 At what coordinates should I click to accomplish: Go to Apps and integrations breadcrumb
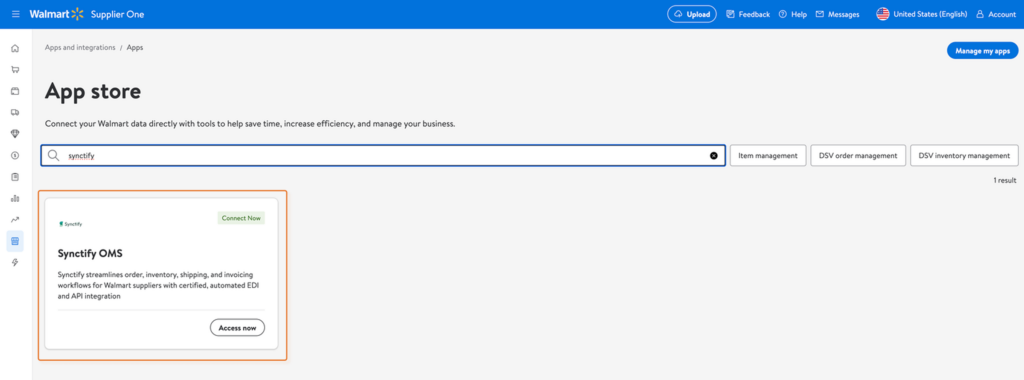click(x=80, y=48)
